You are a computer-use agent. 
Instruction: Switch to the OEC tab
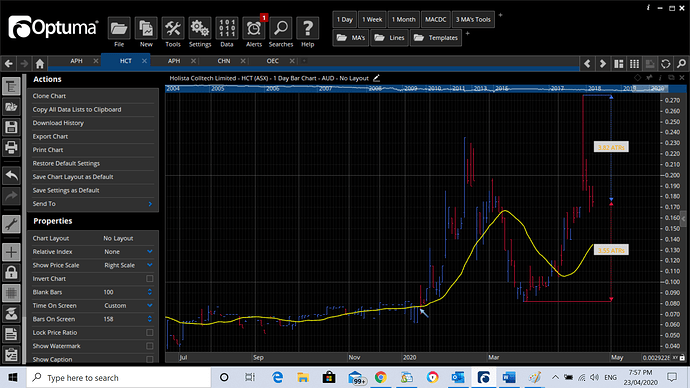pos(272,61)
